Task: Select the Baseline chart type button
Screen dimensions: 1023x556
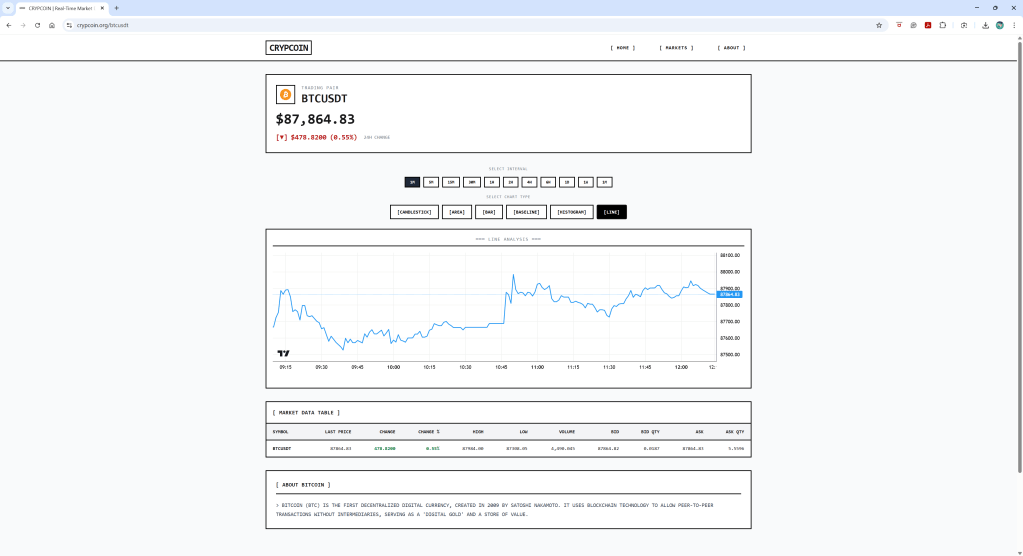Action: pyautogui.click(x=526, y=212)
